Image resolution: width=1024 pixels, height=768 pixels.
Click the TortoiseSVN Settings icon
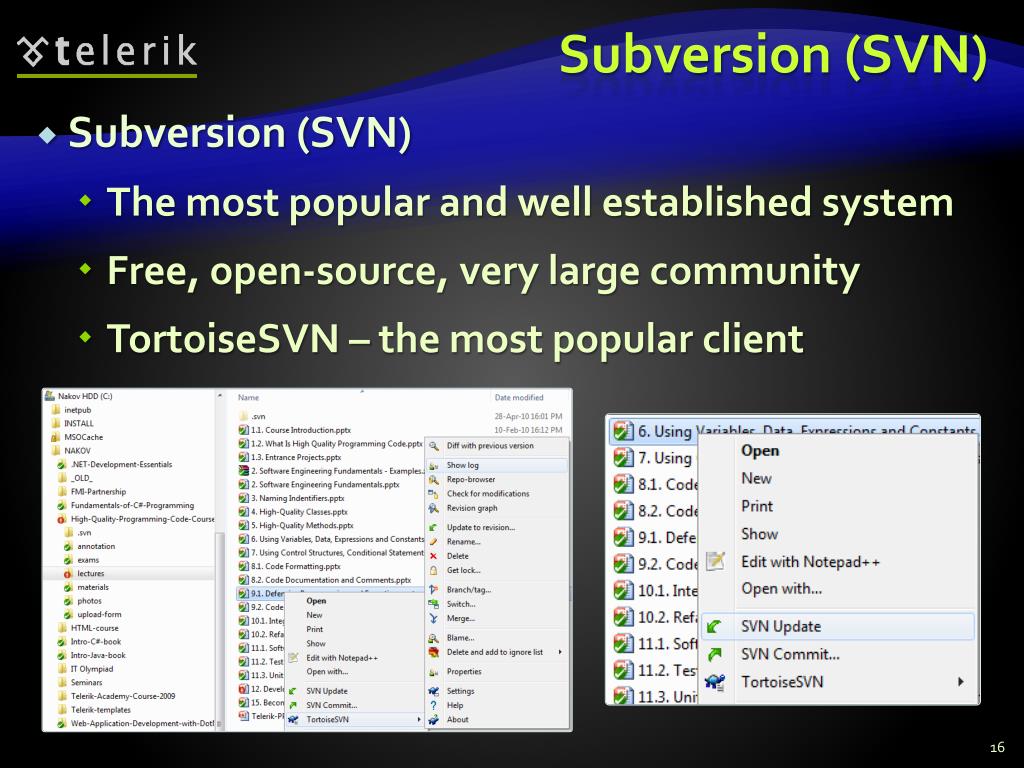coord(434,692)
